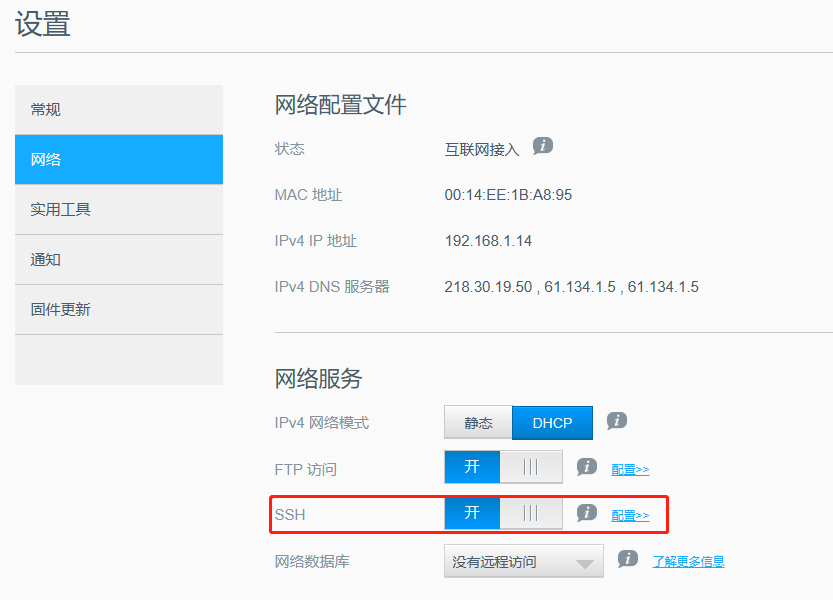Open the SSH 配置>> link
Viewport: 833px width, 600px height.
point(630,515)
